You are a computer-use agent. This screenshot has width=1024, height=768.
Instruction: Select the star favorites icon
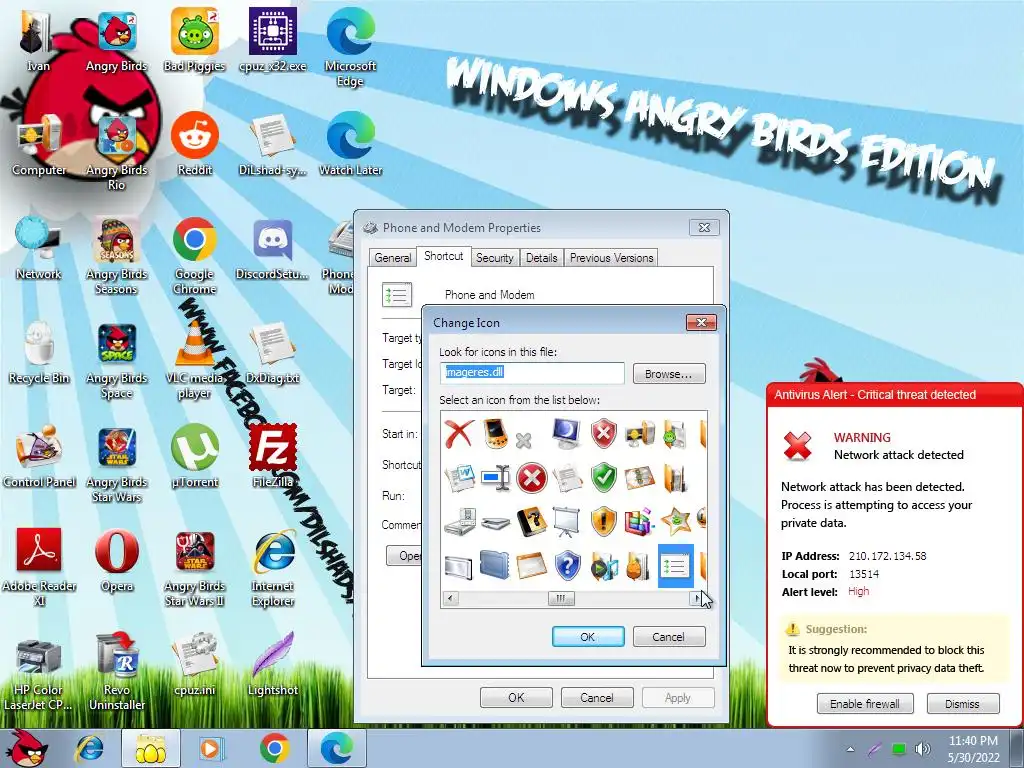point(675,522)
